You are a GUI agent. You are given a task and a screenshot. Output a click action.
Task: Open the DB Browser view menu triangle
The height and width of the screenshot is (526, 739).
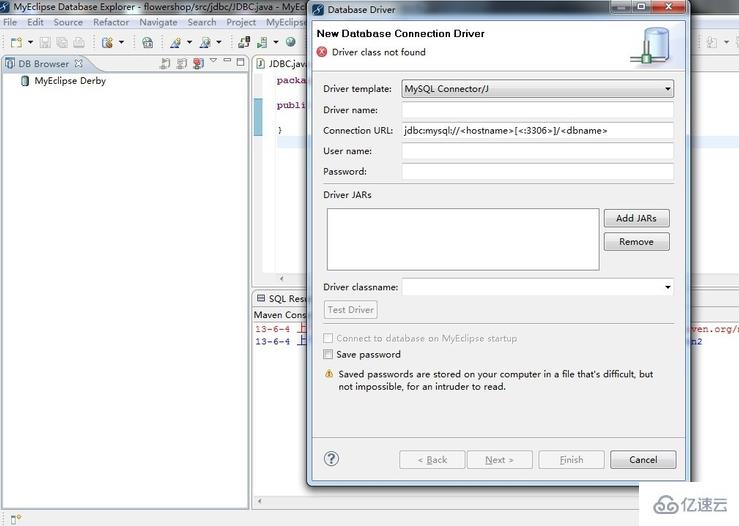click(213, 60)
